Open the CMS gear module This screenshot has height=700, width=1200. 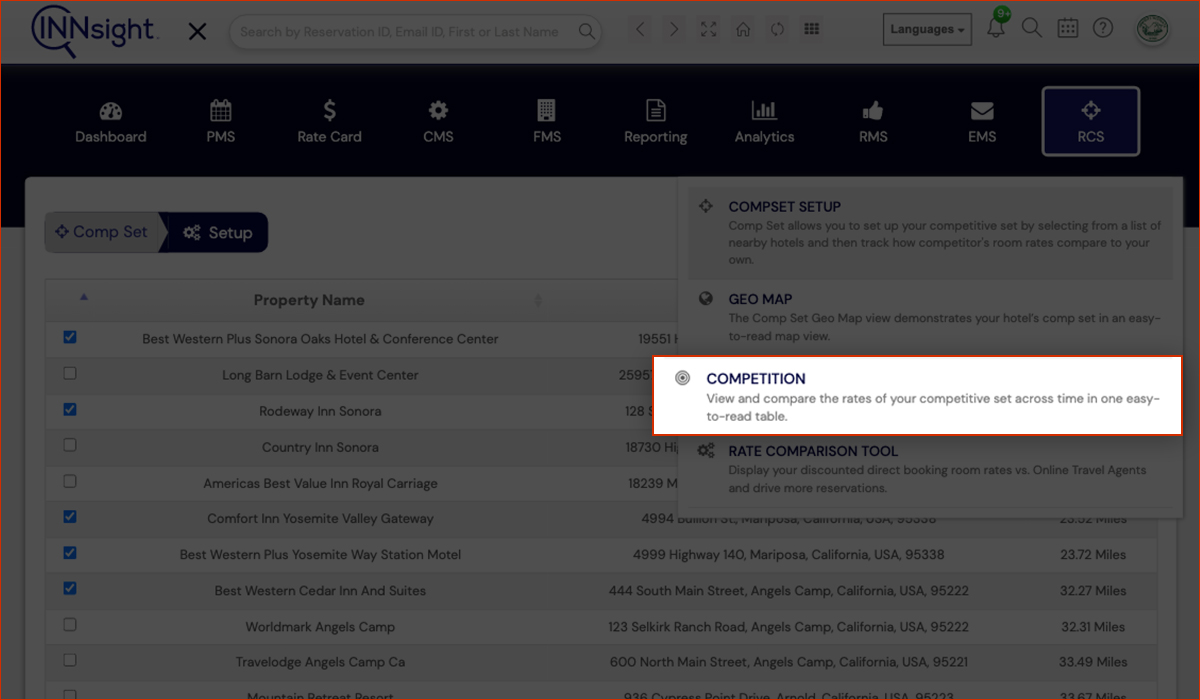pos(438,122)
